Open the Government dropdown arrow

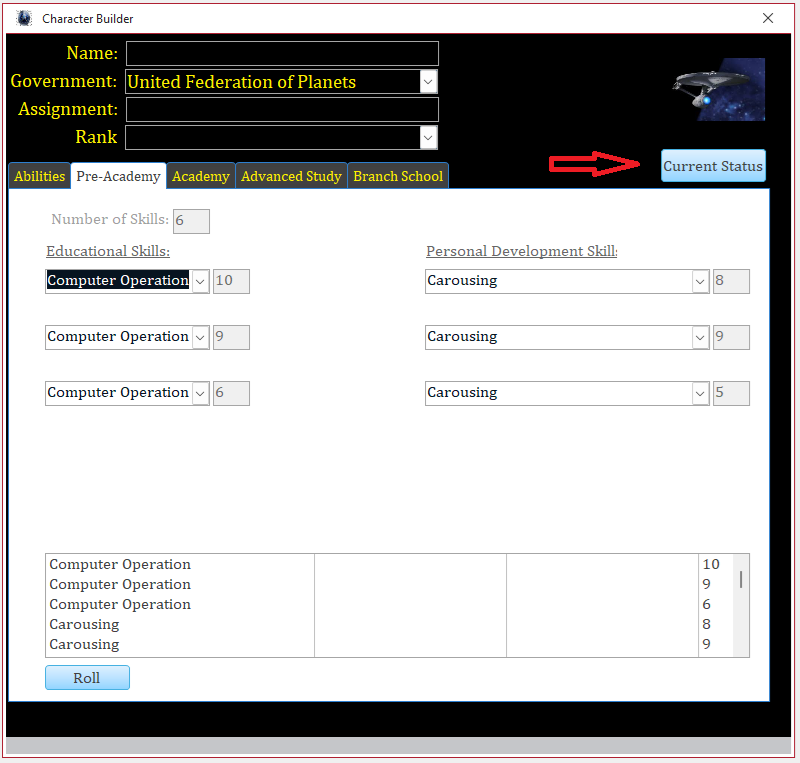coord(428,82)
